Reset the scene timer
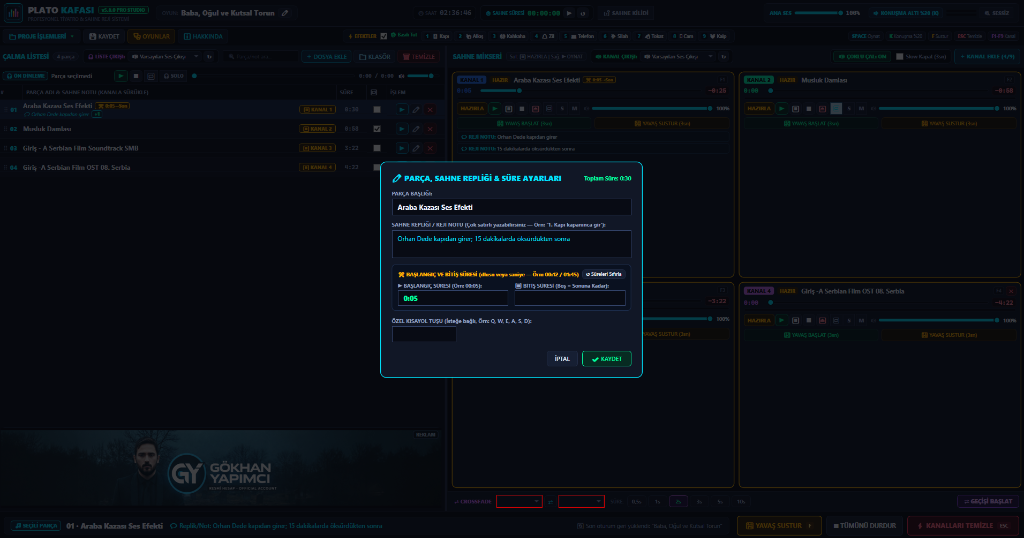Viewport: 1024px width, 538px height. [583, 13]
